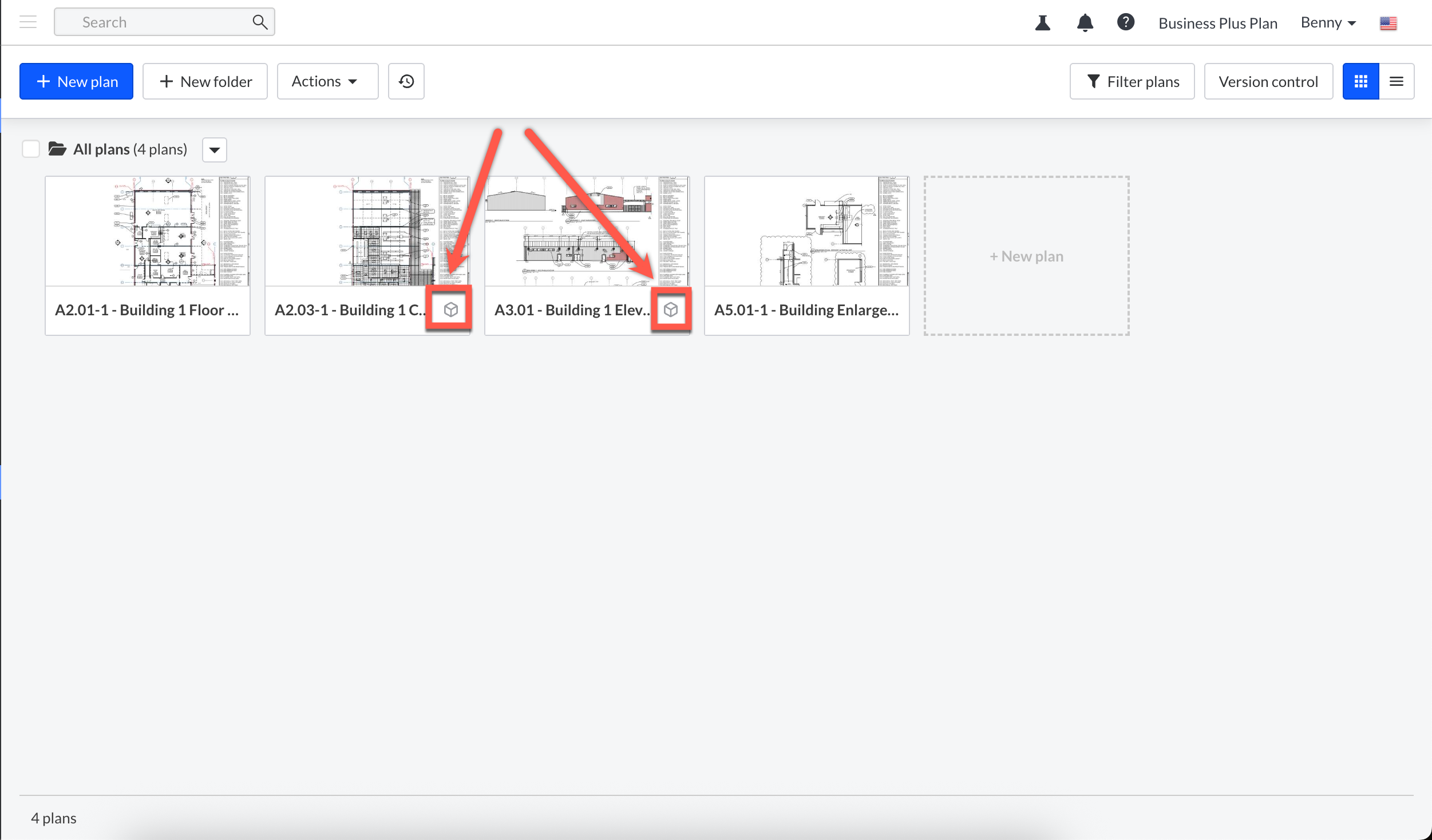1432x840 pixels.
Task: Click the folder icon next to All plans
Action: (57, 149)
